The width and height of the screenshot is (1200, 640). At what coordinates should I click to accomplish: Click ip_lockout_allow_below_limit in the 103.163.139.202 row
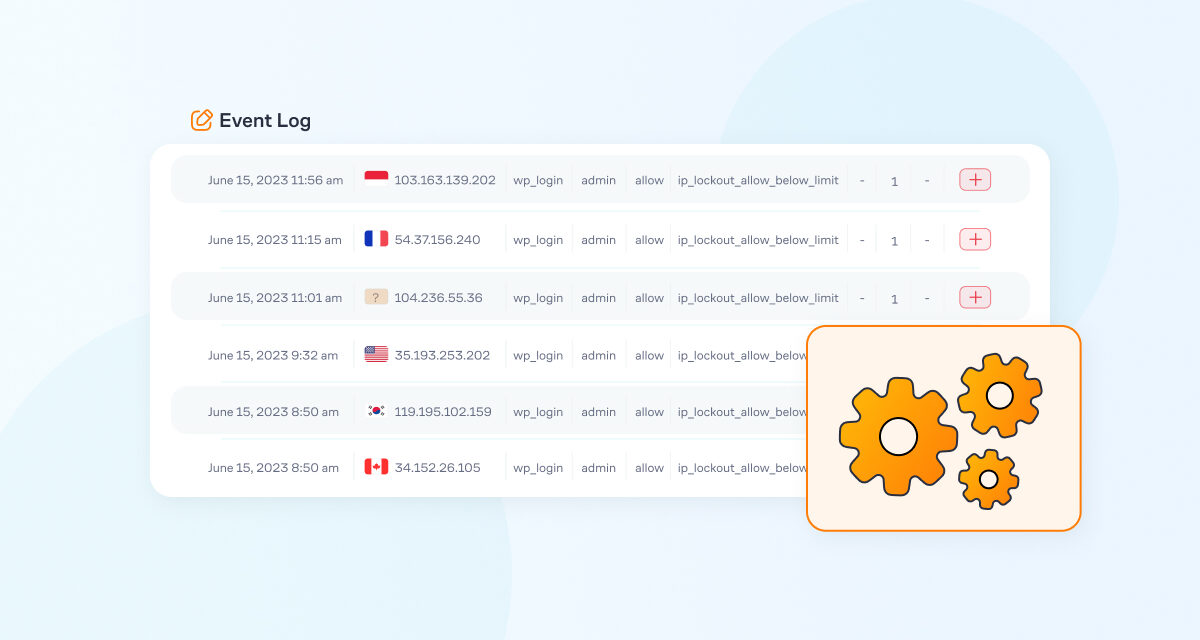pyautogui.click(x=758, y=181)
